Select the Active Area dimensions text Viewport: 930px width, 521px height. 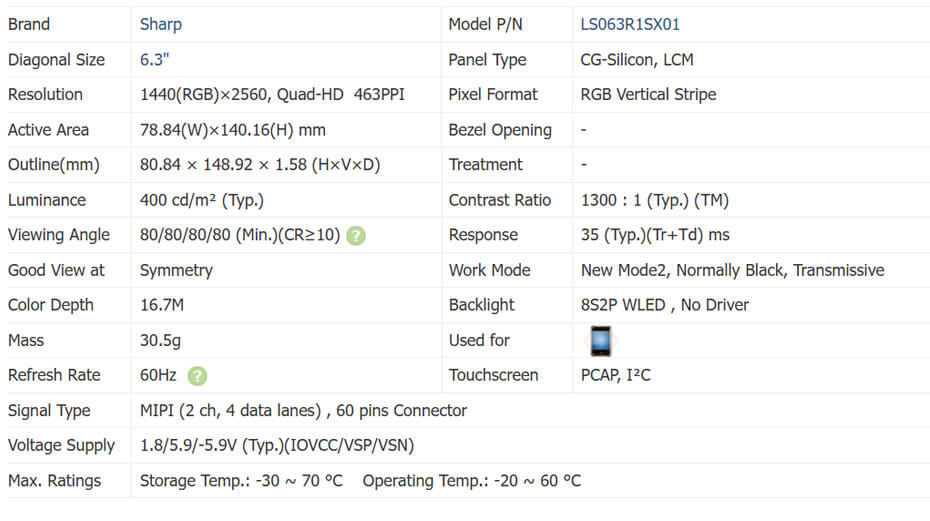point(233,130)
